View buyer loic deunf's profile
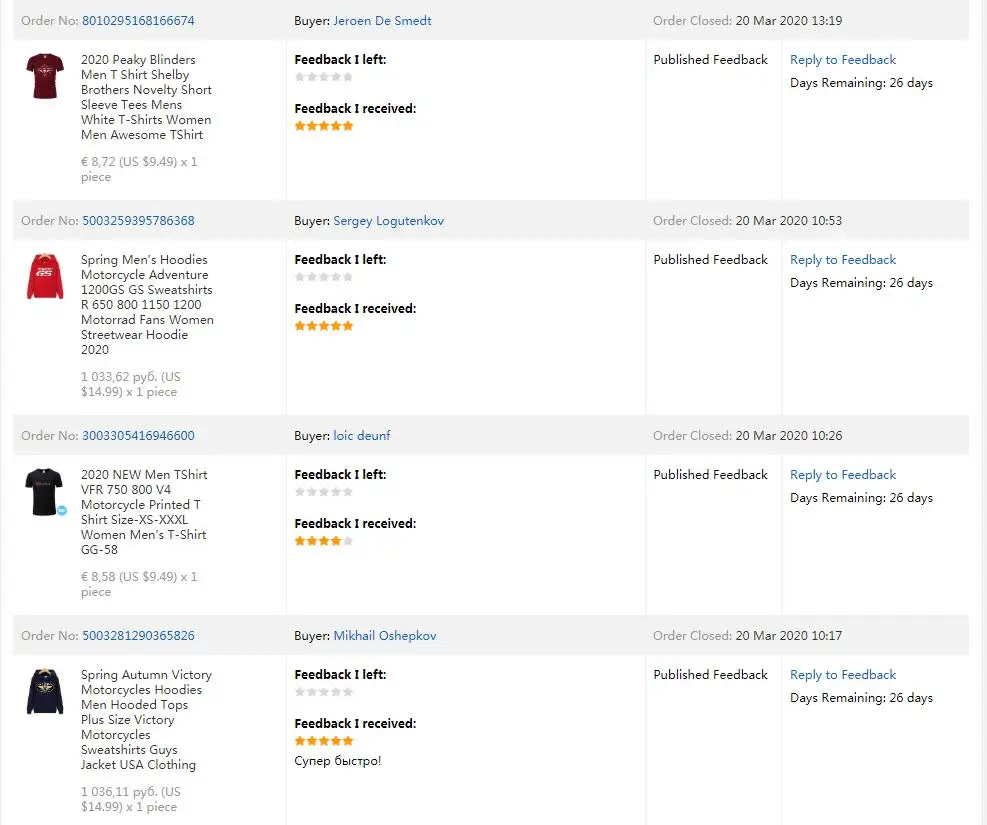 point(362,436)
